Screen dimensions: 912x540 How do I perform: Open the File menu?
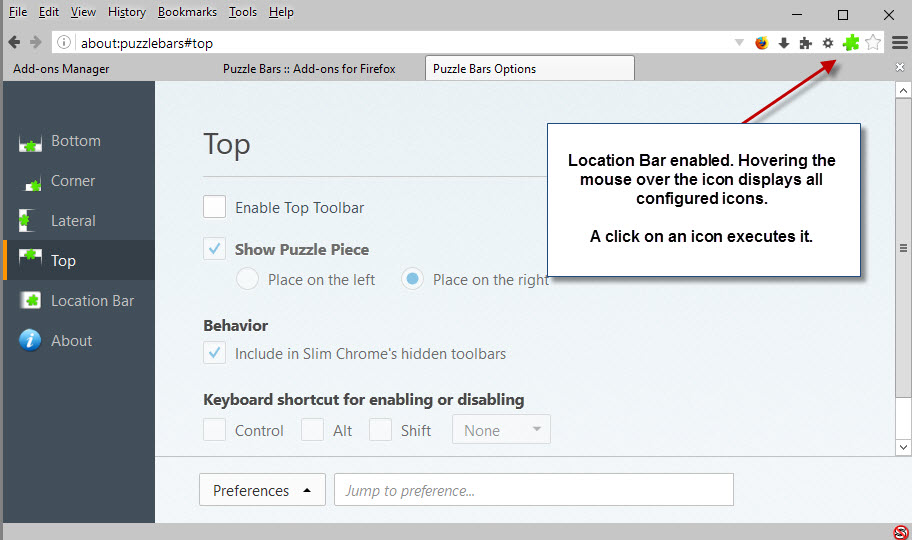pyautogui.click(x=18, y=12)
